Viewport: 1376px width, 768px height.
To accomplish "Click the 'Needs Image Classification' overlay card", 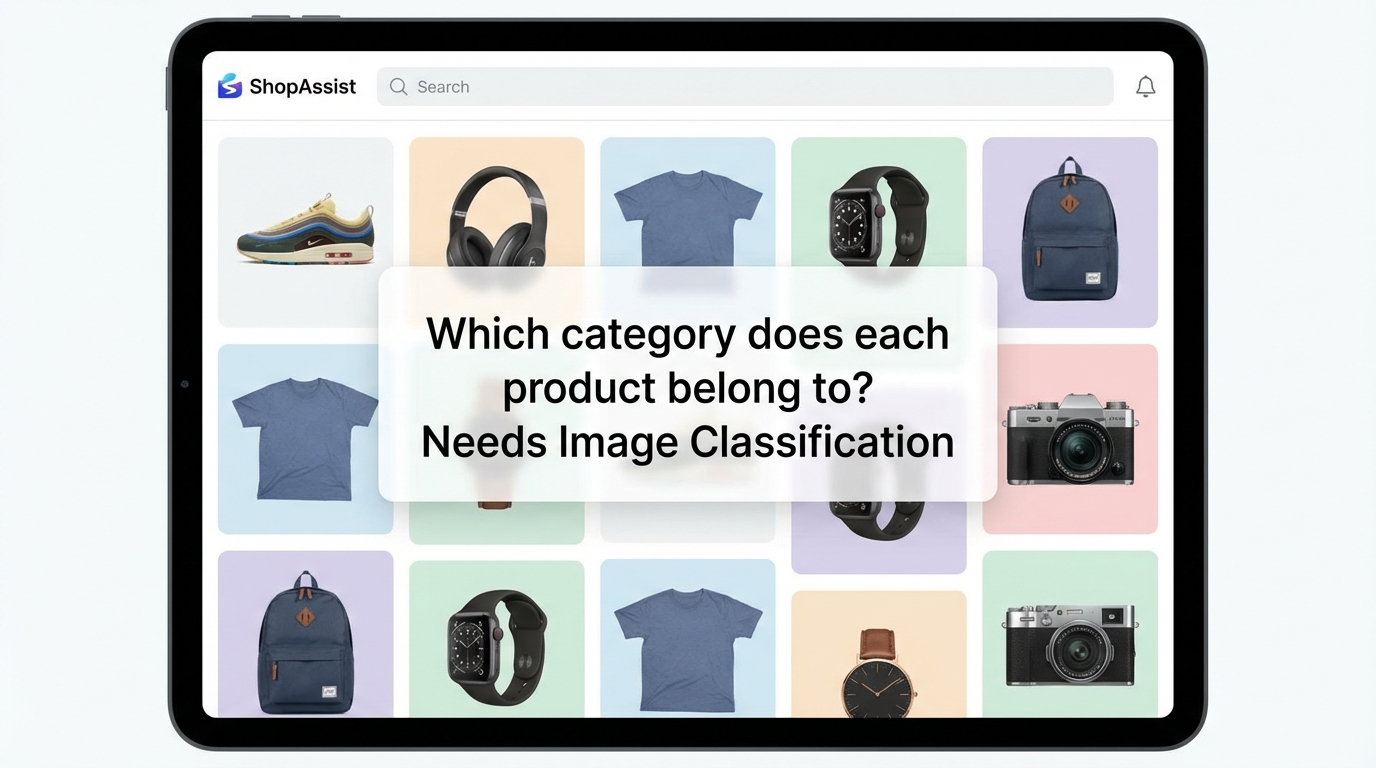I will [x=687, y=385].
